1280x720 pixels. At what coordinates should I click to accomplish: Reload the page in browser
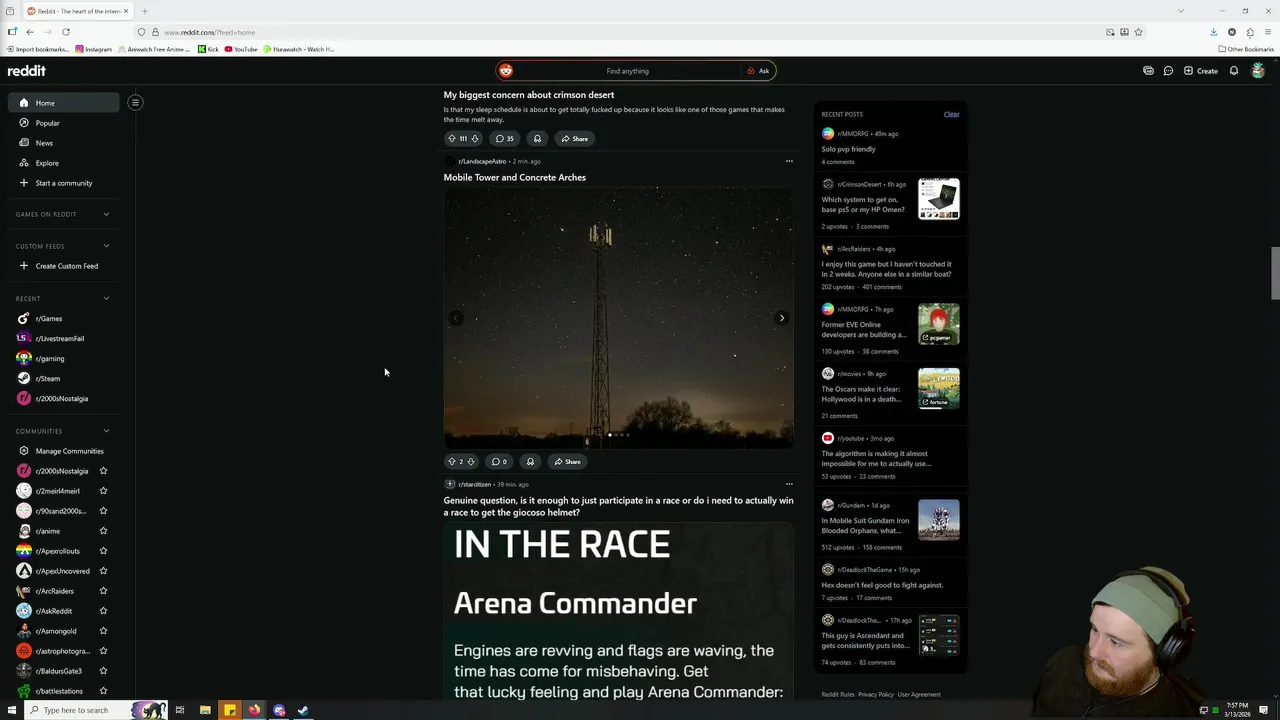[x=66, y=32]
